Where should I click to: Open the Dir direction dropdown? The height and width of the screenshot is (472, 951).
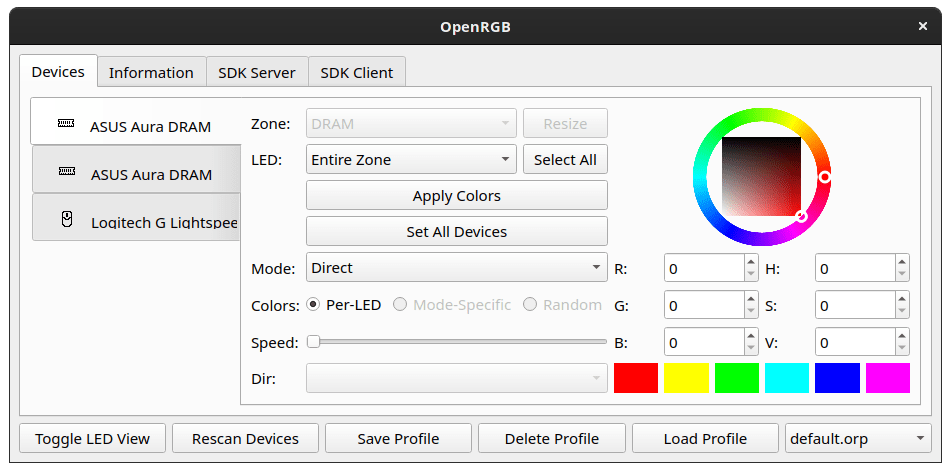click(457, 379)
